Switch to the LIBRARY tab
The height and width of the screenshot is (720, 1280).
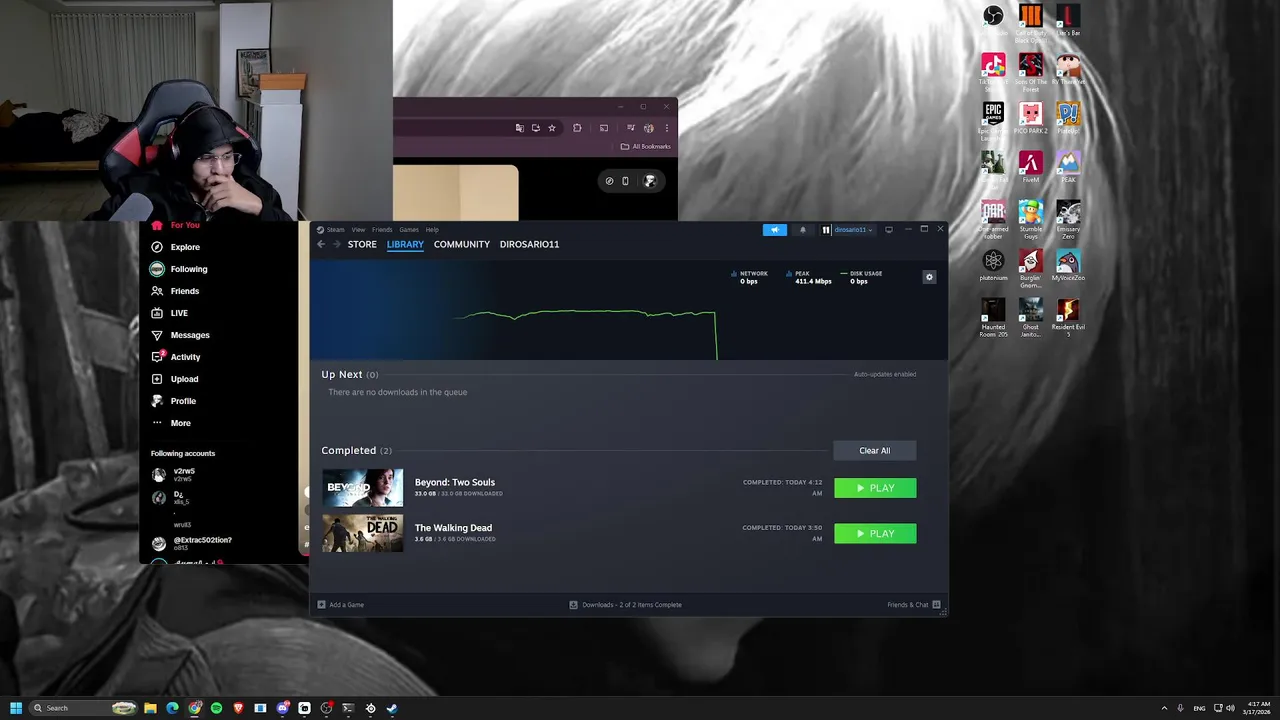[x=405, y=244]
